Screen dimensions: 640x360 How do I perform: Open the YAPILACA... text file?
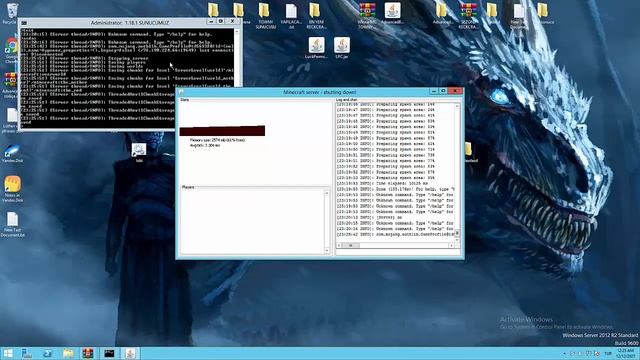(291, 16)
